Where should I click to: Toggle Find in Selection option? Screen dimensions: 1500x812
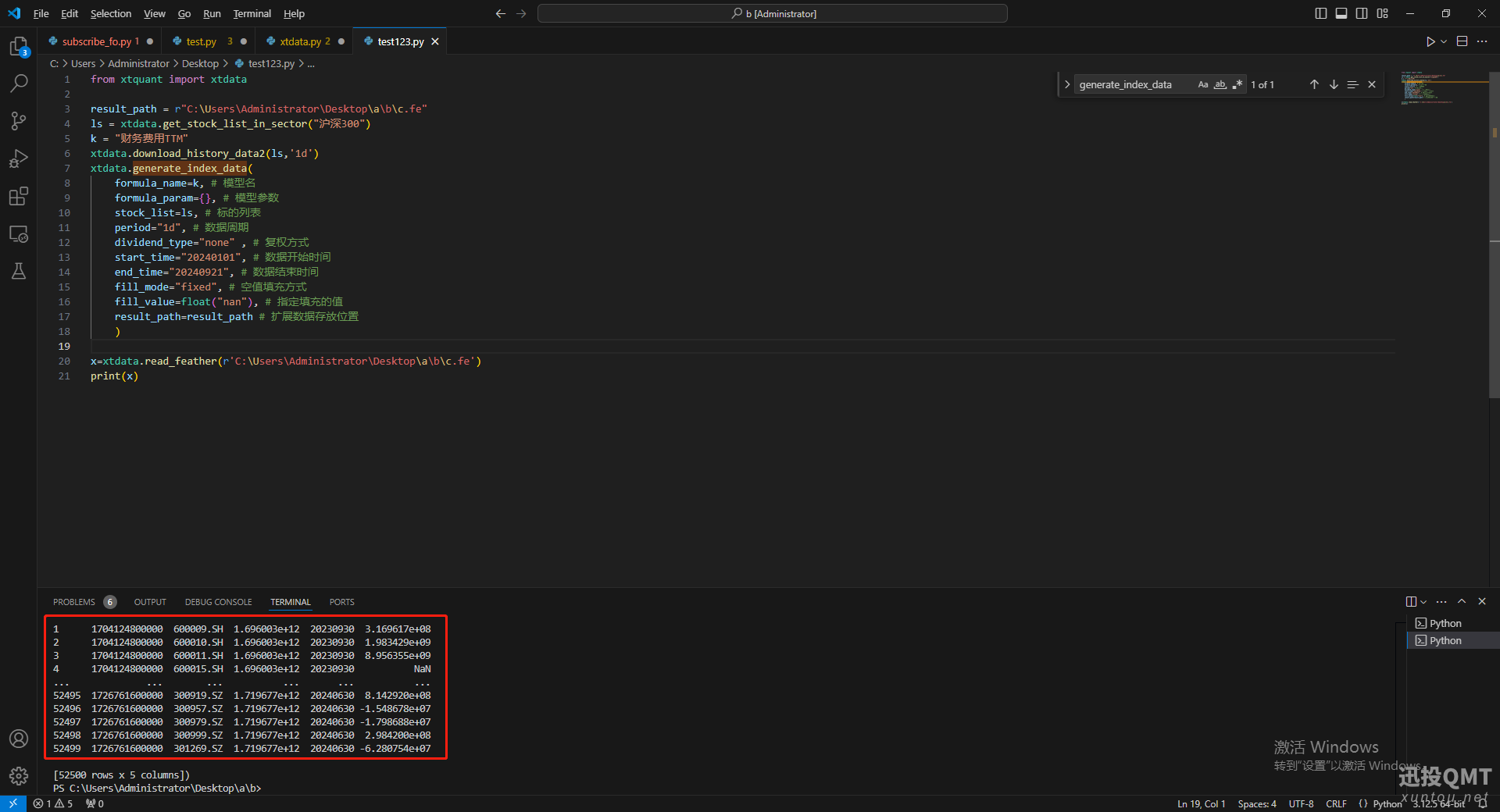coord(1352,84)
